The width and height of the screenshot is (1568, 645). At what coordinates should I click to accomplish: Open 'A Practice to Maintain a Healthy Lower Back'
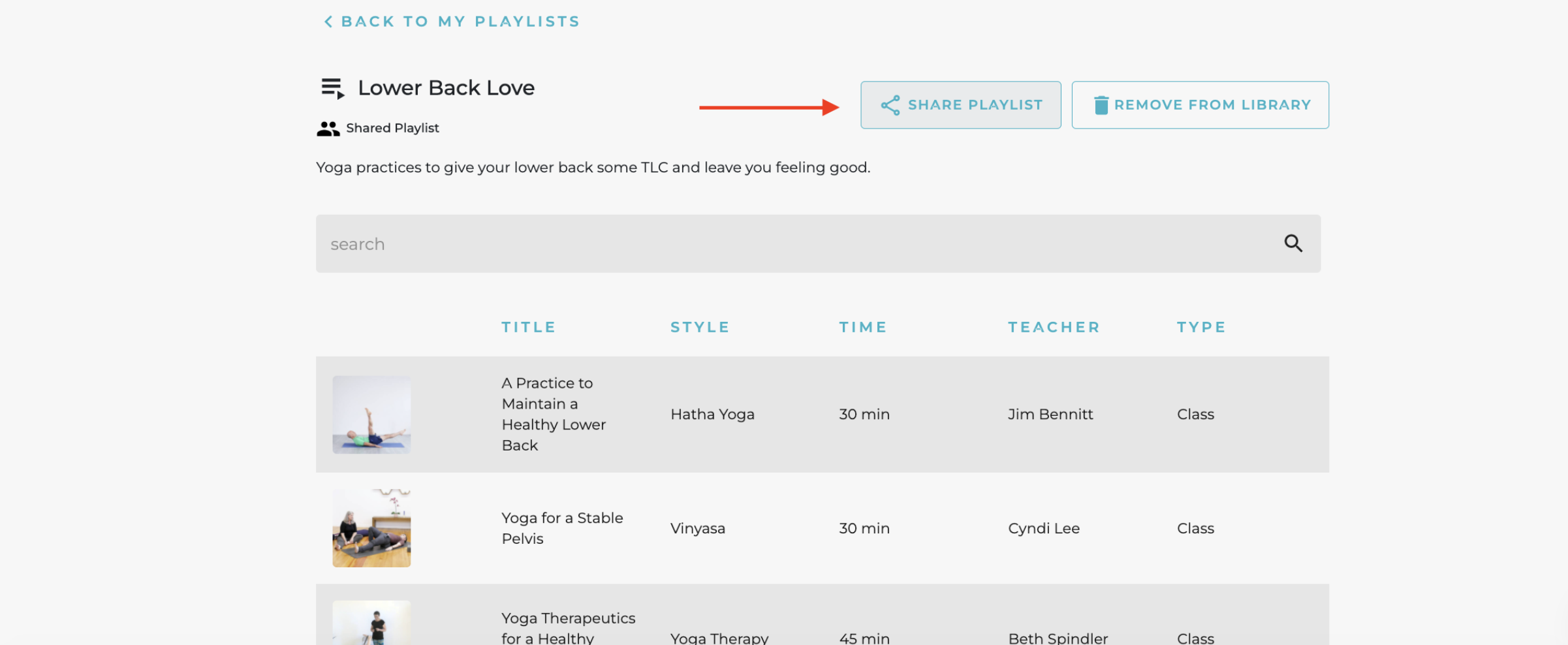[x=554, y=415]
